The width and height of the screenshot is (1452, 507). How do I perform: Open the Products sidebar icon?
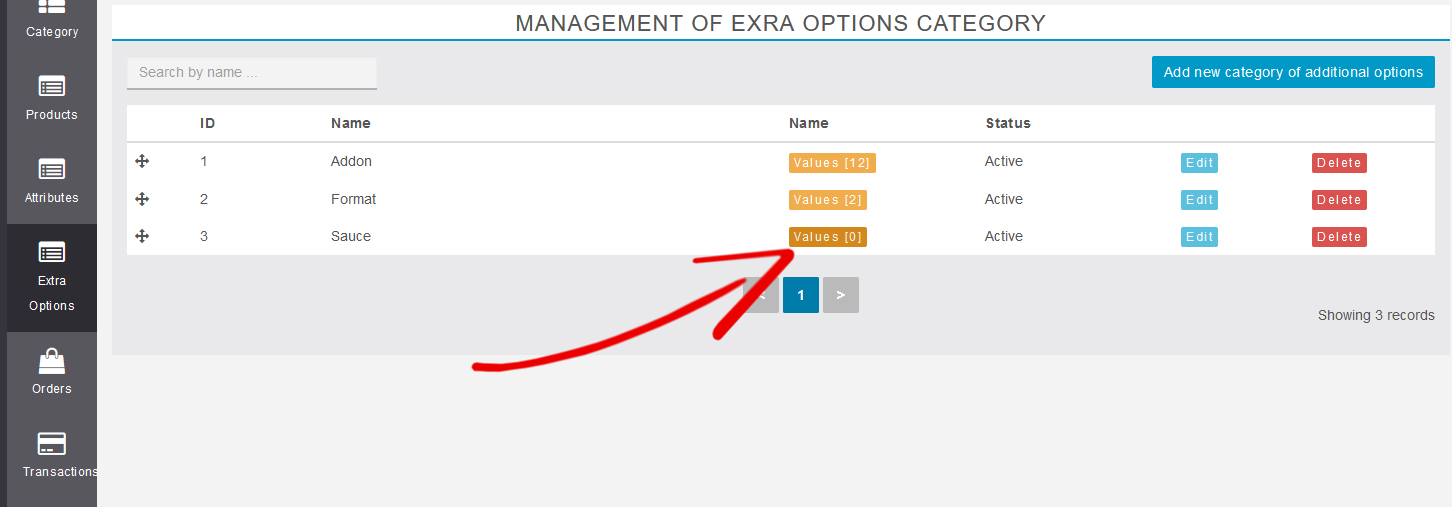51,86
